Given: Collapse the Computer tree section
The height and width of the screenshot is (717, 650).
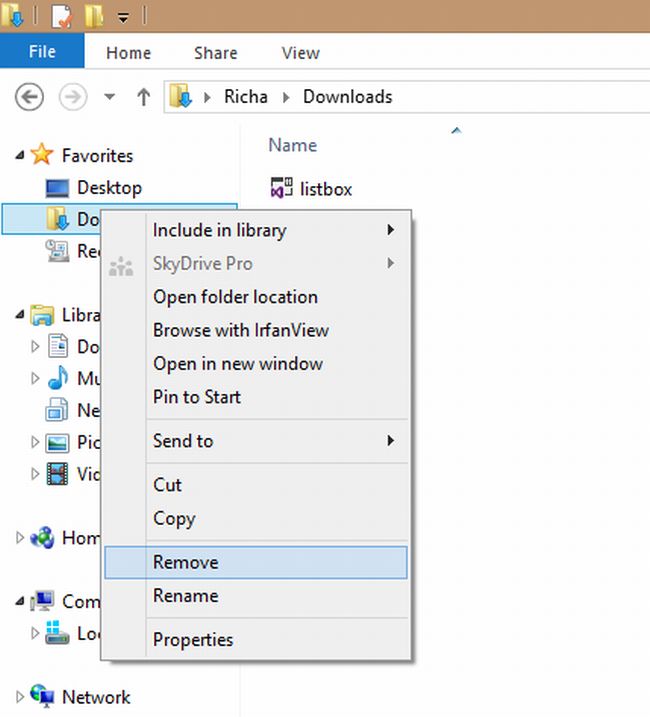Looking at the screenshot, I should 20,601.
